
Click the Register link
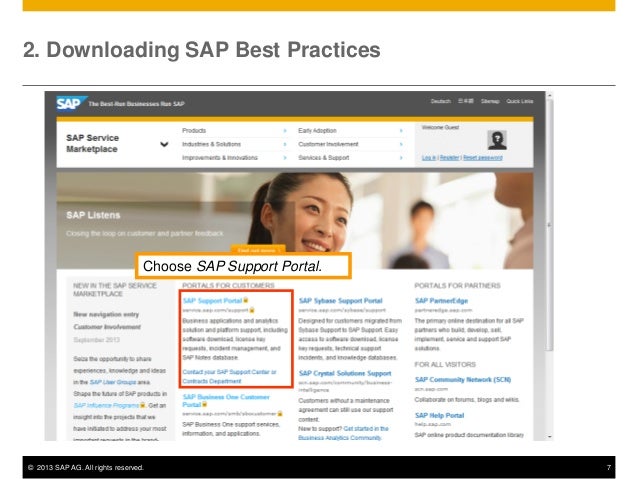(450, 157)
